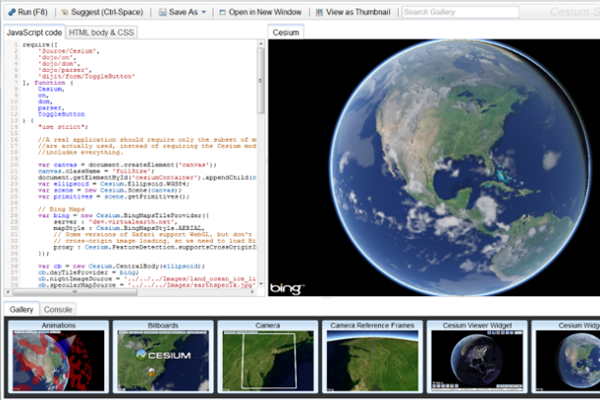Click the 'cb.dayTileProvider = bing' line
Screen dimensions: 600x400
88,273
